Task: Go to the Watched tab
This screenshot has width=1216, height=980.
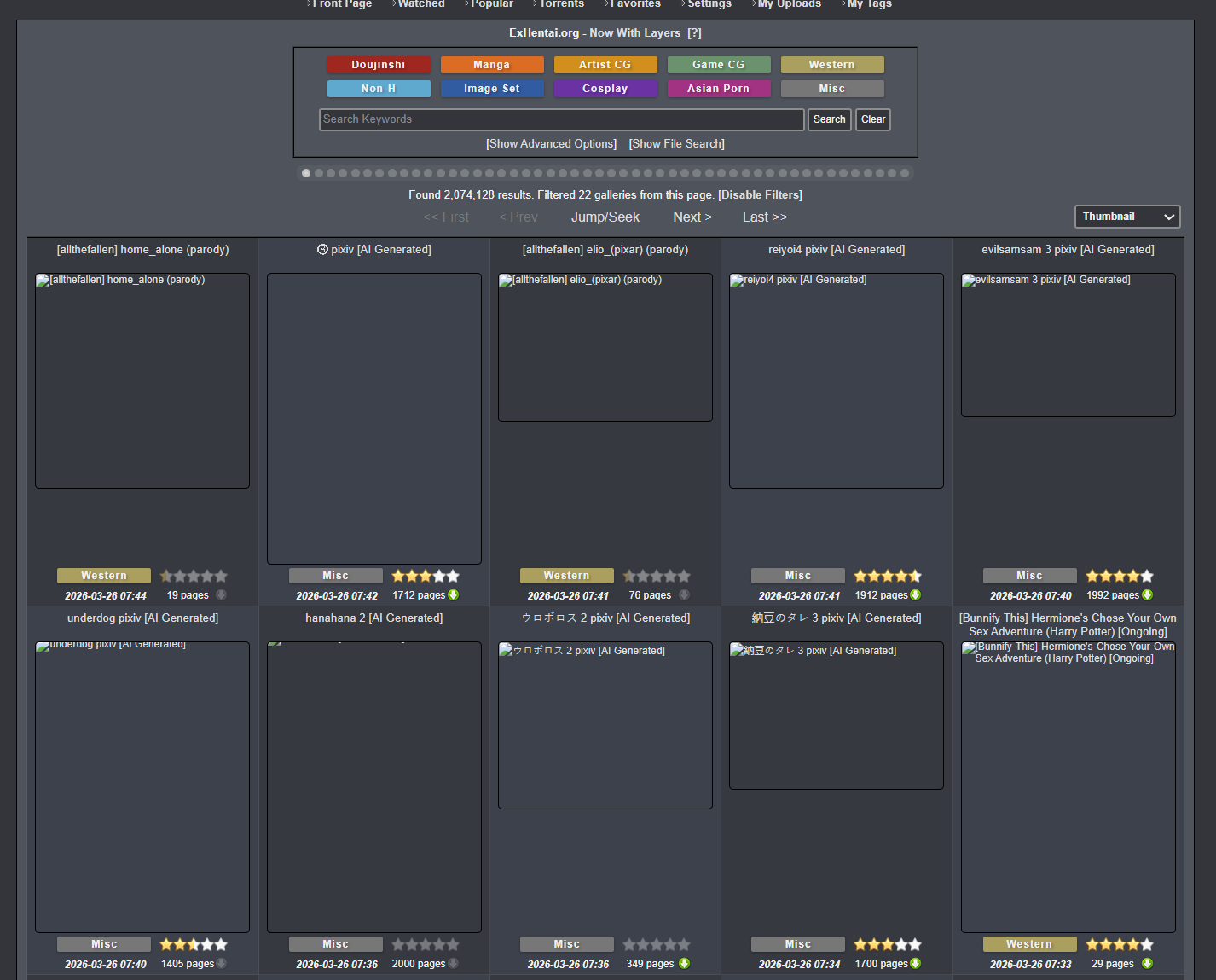Action: pyautogui.click(x=421, y=3)
